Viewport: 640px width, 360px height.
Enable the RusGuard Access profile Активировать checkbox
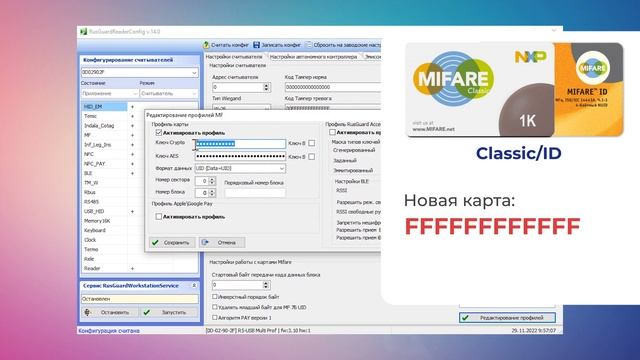click(x=332, y=132)
